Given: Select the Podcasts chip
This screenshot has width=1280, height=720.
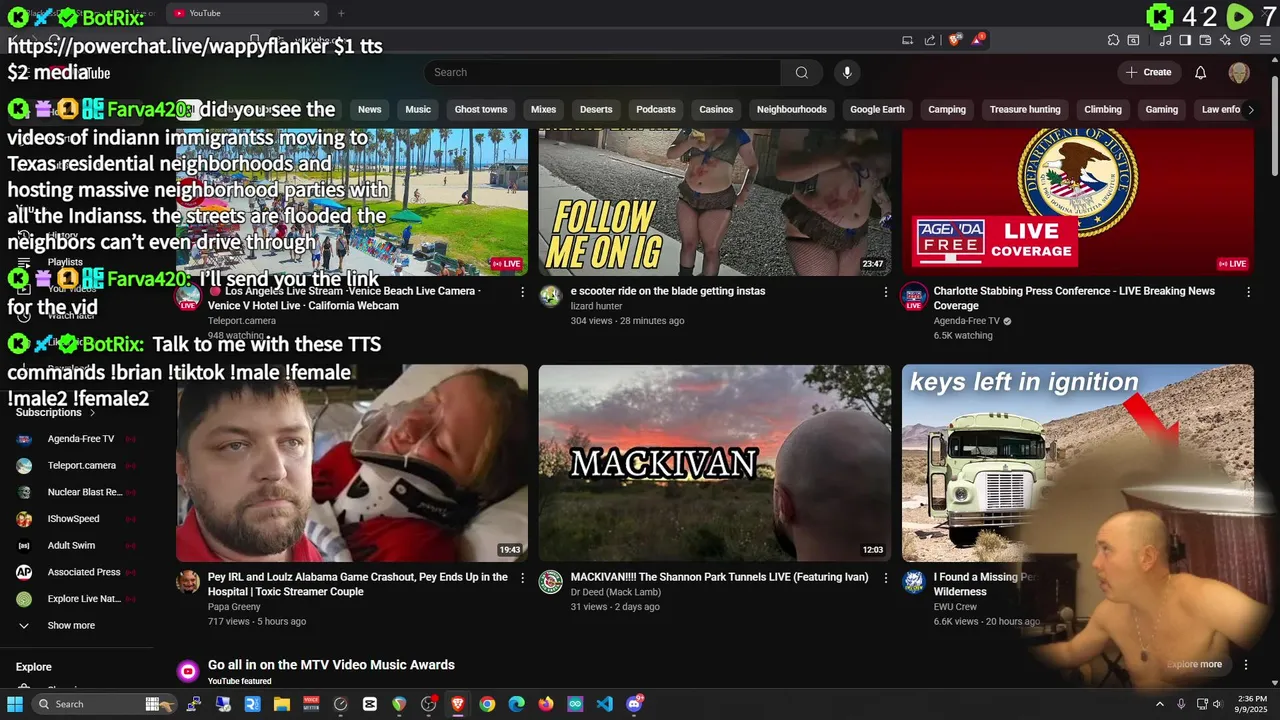Looking at the screenshot, I should (x=656, y=109).
